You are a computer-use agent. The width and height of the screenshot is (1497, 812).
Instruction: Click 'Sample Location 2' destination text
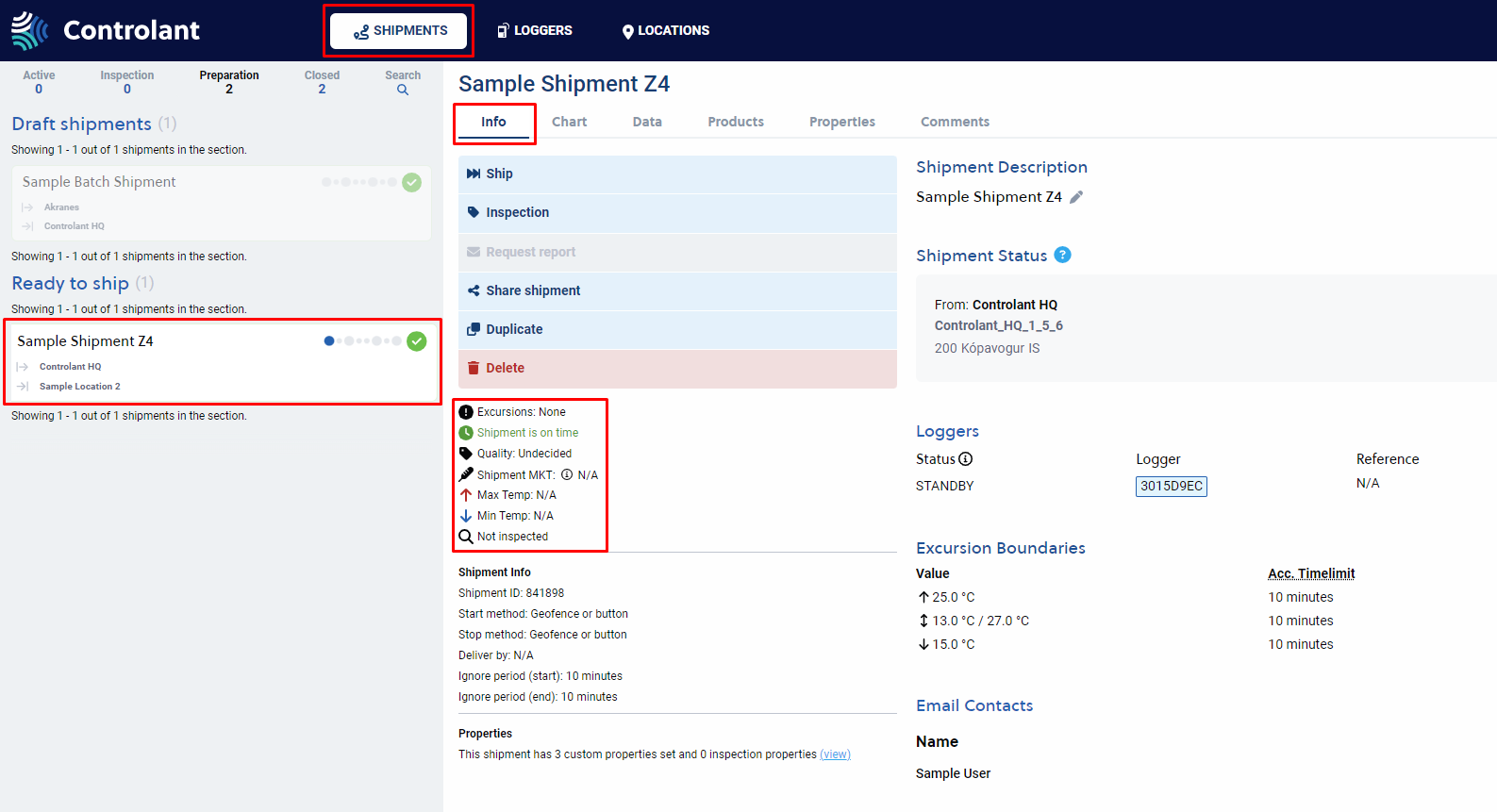click(80, 387)
